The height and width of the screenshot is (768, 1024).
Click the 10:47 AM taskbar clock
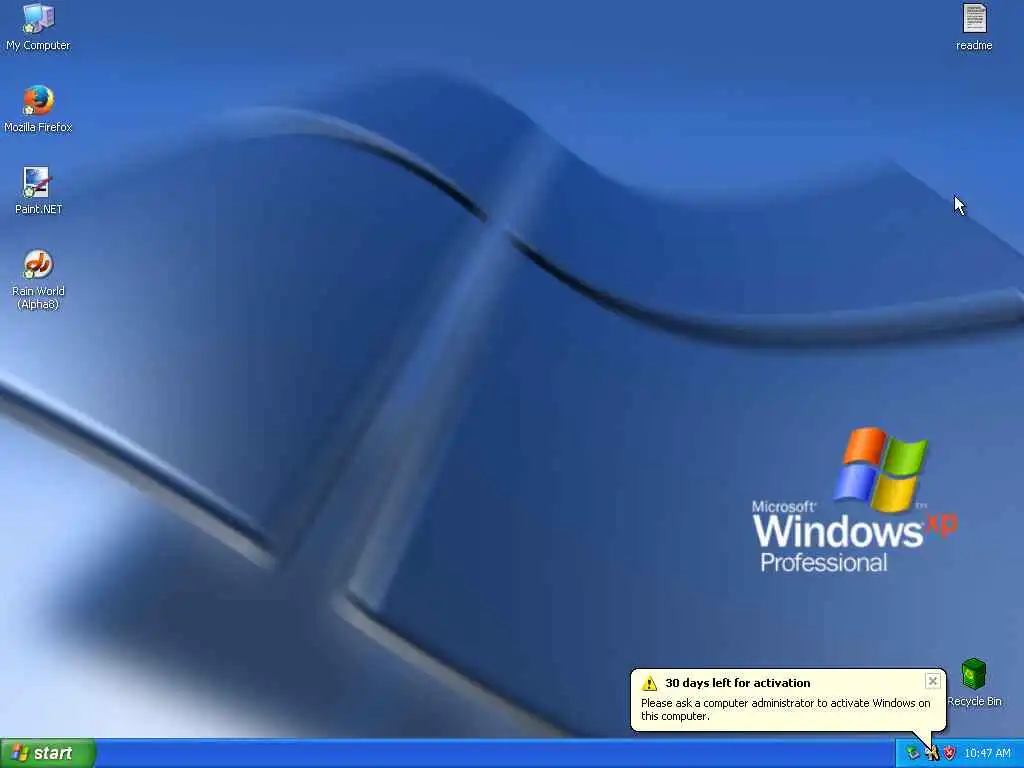[x=987, y=754]
